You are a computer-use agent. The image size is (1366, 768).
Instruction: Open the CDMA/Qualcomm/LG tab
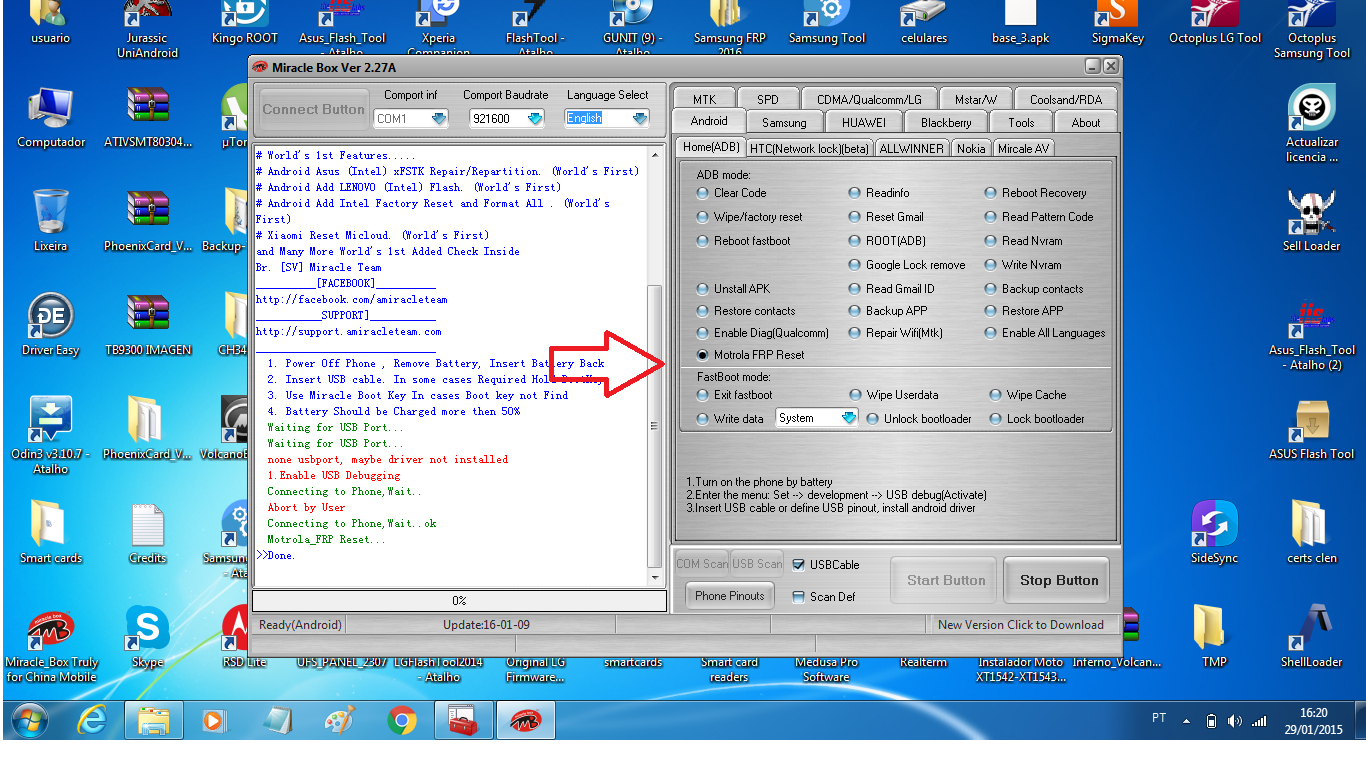pyautogui.click(x=869, y=99)
